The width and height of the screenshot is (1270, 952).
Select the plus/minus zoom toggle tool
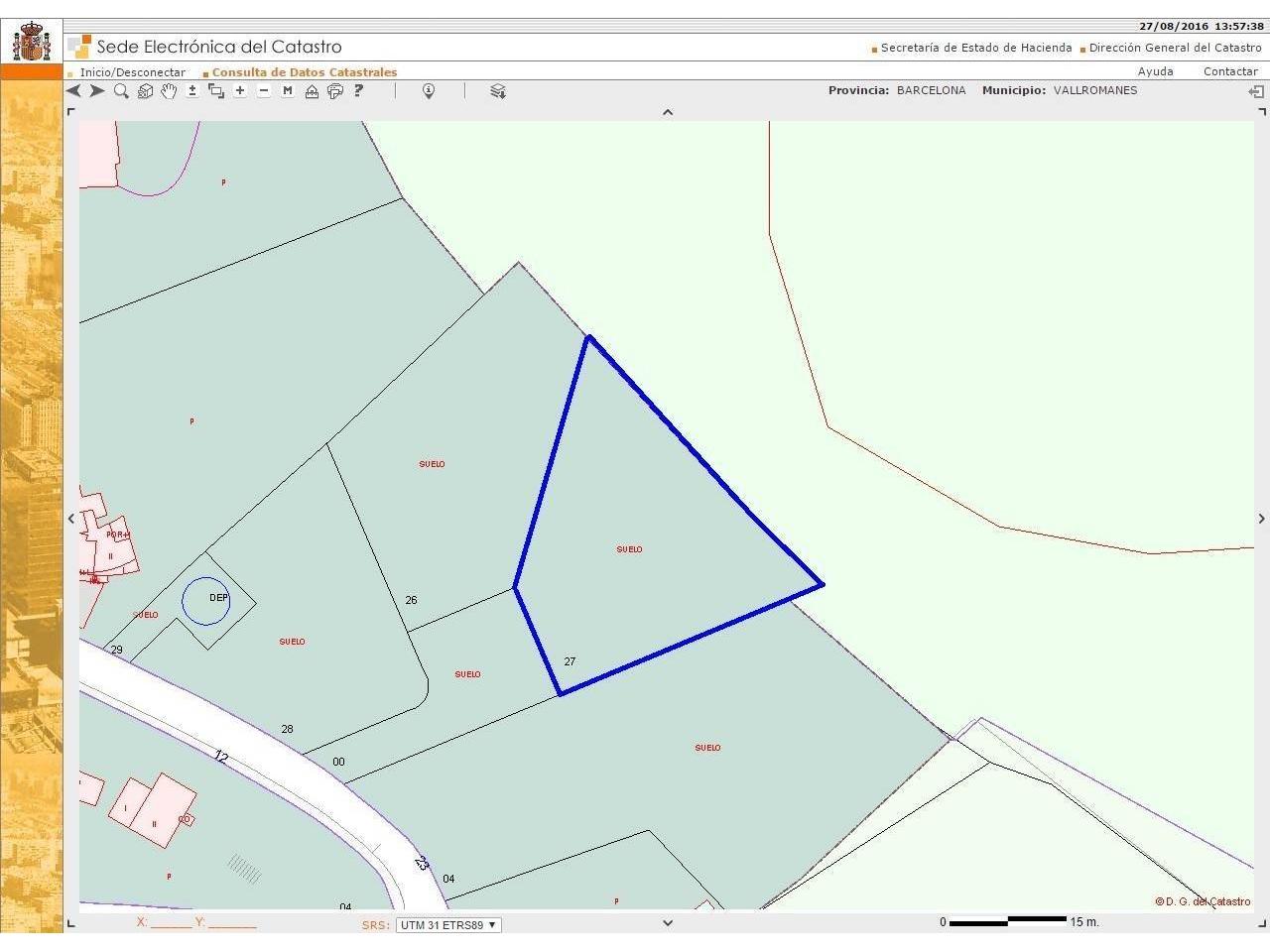click(x=192, y=91)
